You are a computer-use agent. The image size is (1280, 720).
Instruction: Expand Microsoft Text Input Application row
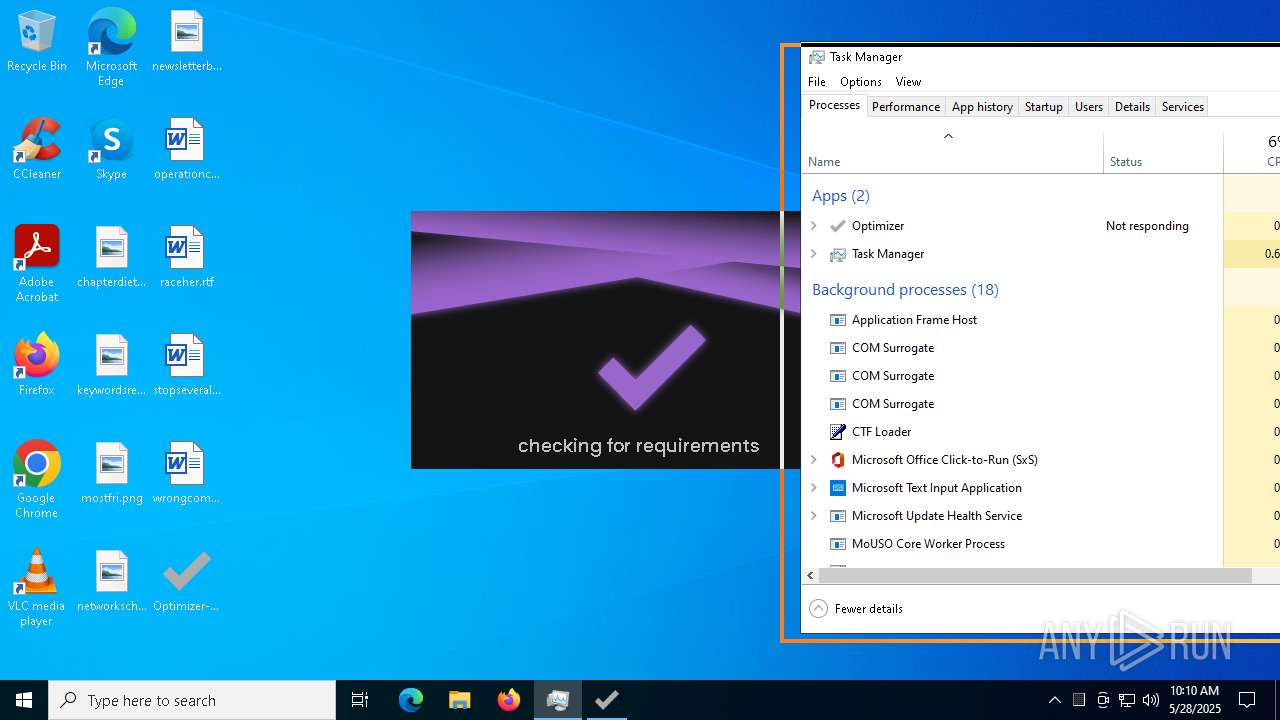pyautogui.click(x=814, y=488)
